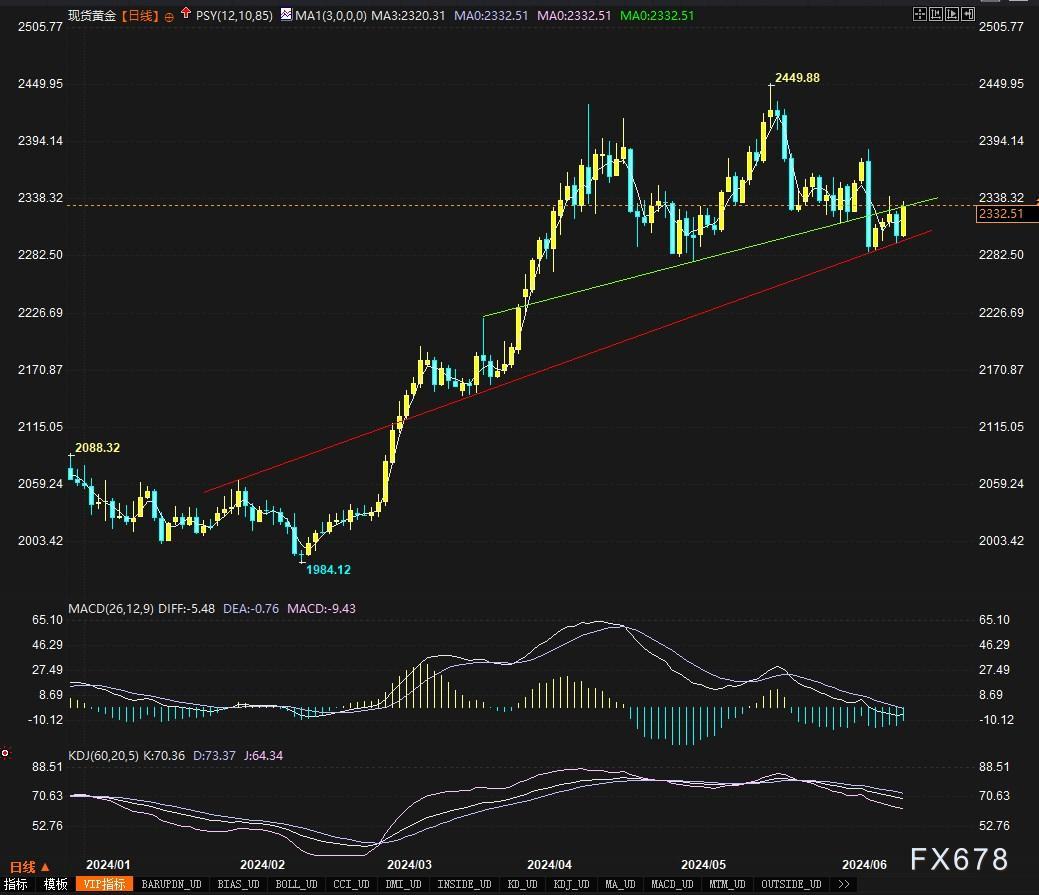The width and height of the screenshot is (1039, 895).
Task: Click the red up-arrow icon before PSY
Action: click(x=186, y=15)
